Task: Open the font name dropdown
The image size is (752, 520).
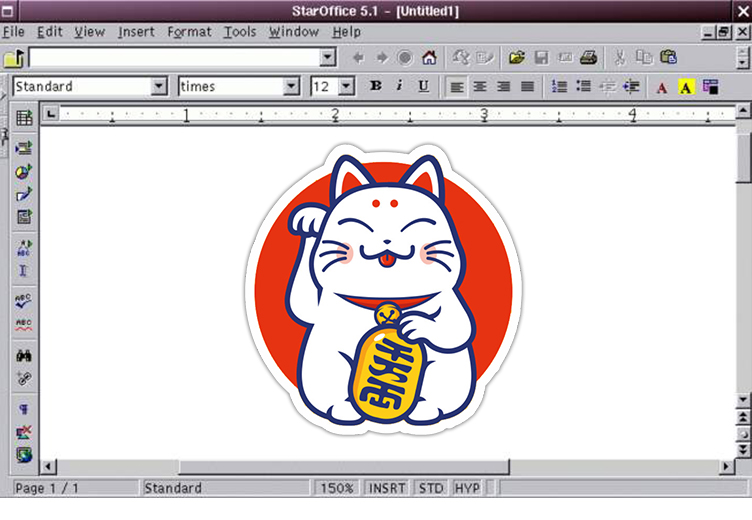Action: (x=291, y=87)
